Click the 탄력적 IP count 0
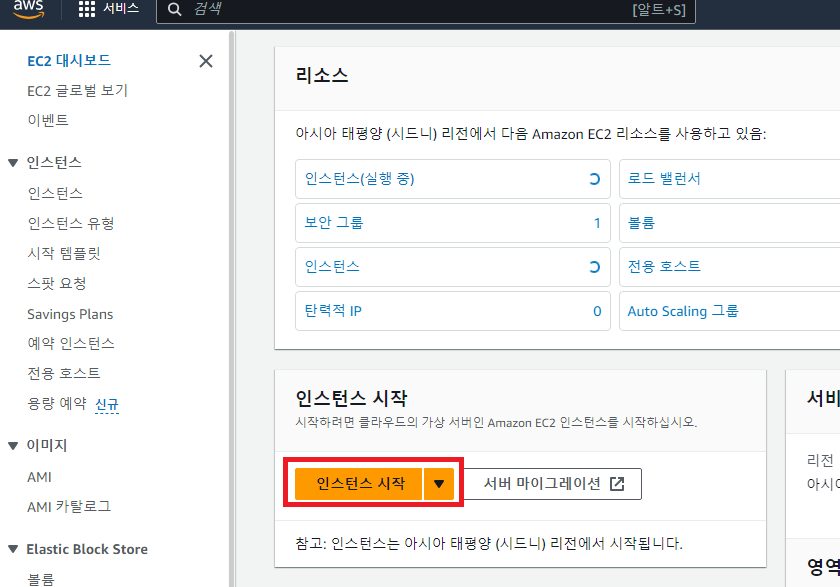 (597, 311)
